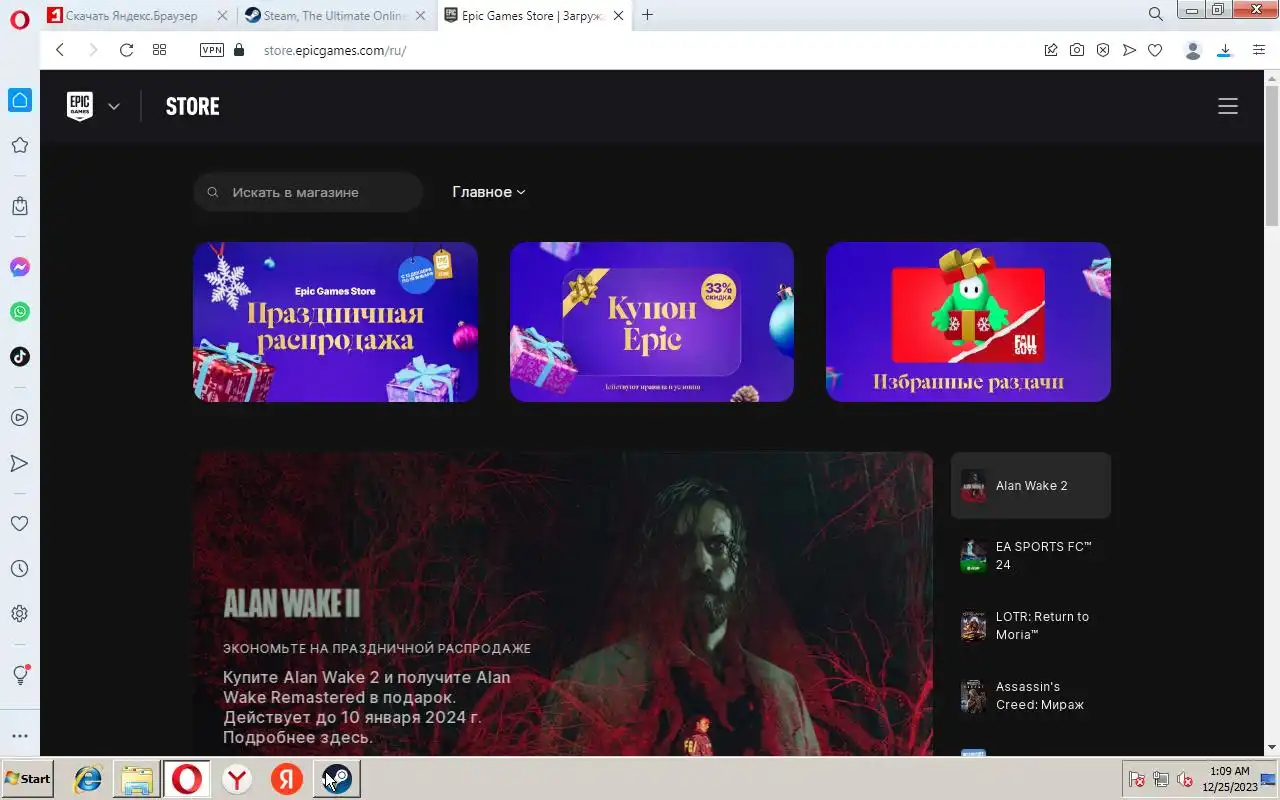Viewport: 1280px width, 800px height.
Task: Click the Искать в магазине search field
Action: tap(308, 192)
